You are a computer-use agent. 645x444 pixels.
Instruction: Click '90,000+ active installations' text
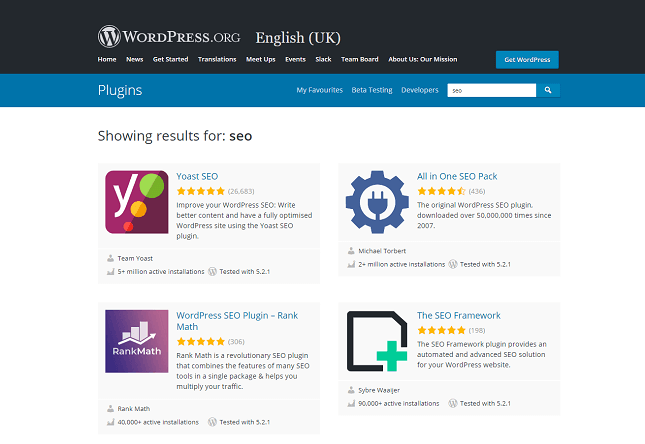(399, 403)
